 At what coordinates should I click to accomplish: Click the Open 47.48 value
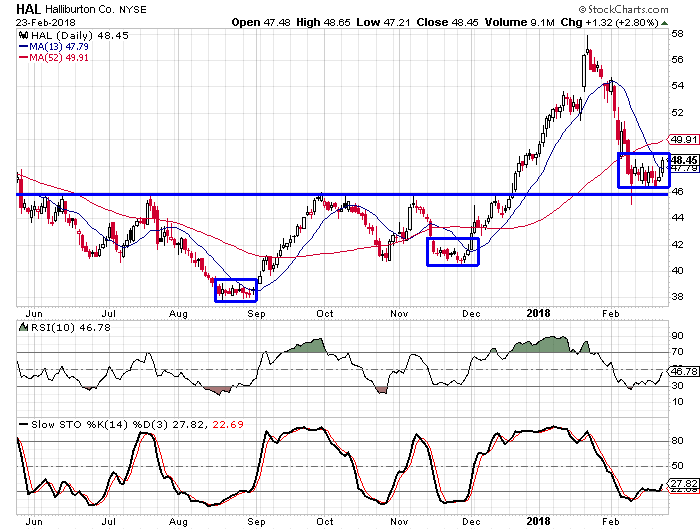(x=261, y=22)
